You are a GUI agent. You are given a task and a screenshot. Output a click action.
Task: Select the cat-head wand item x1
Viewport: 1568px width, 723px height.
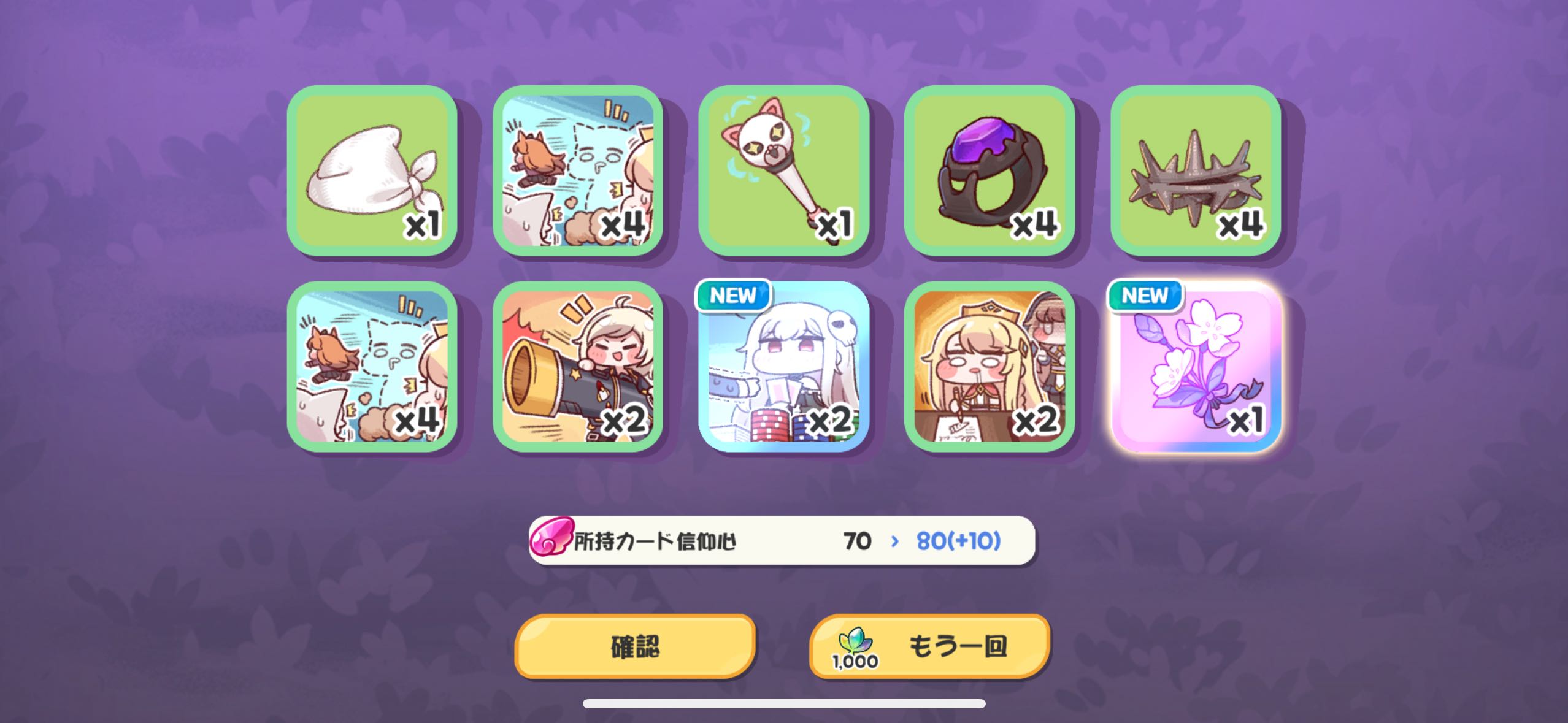784,170
